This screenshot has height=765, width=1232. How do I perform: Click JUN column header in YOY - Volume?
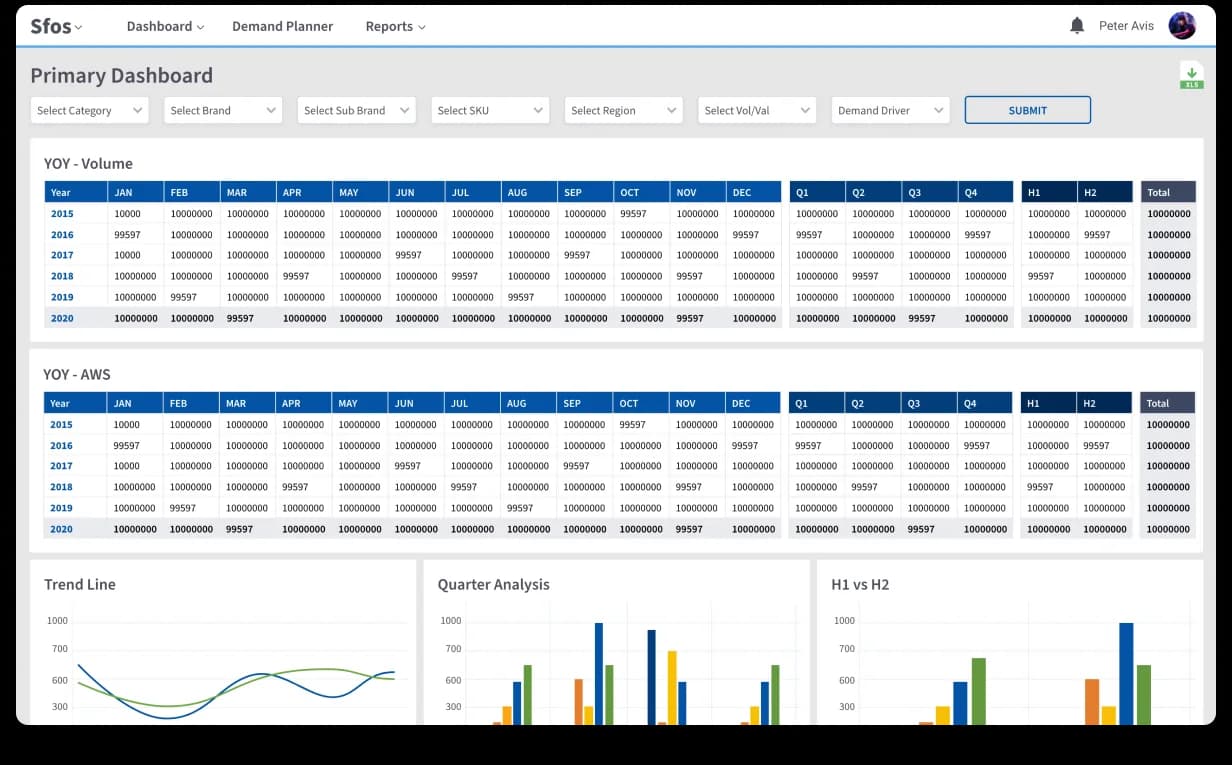coord(416,192)
